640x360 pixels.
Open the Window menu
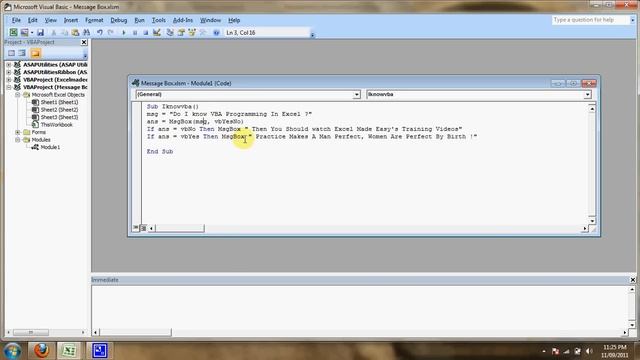tap(210, 20)
